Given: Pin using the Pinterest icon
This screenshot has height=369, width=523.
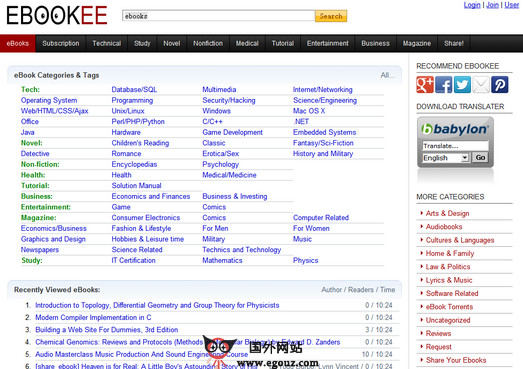Looking at the screenshot, I should tap(500, 84).
